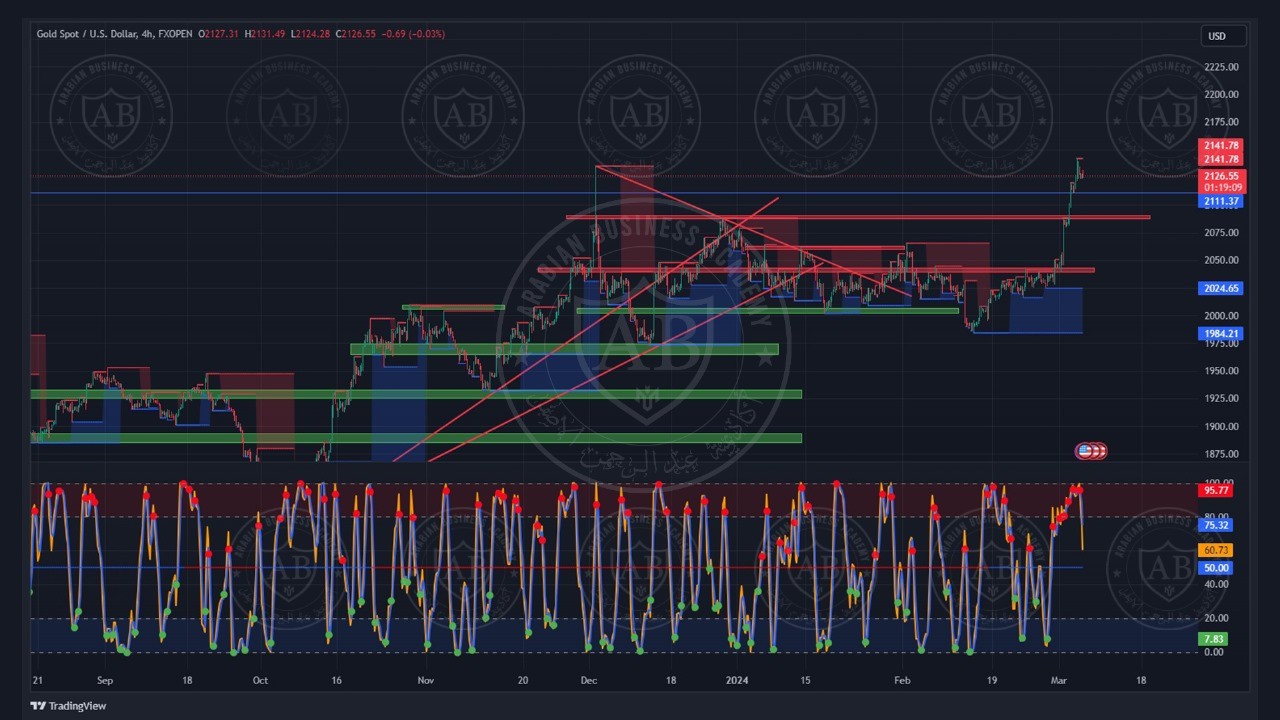Click 1925.00 on the price axis

pos(1222,398)
